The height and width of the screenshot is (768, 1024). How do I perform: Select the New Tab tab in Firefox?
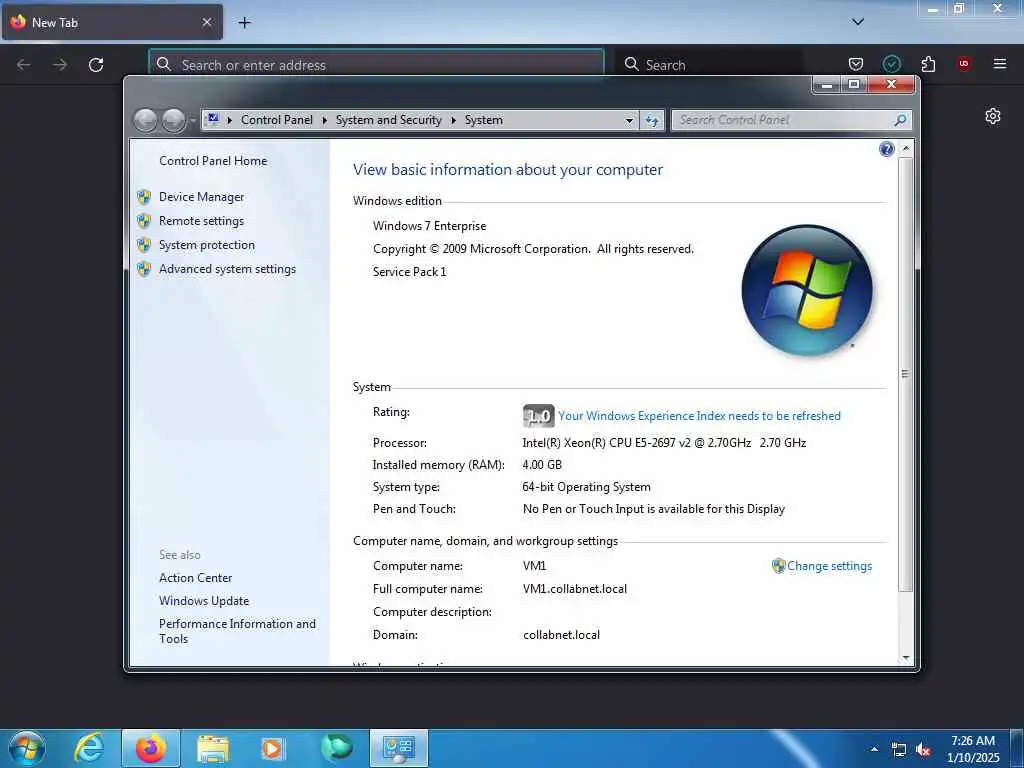click(112, 22)
